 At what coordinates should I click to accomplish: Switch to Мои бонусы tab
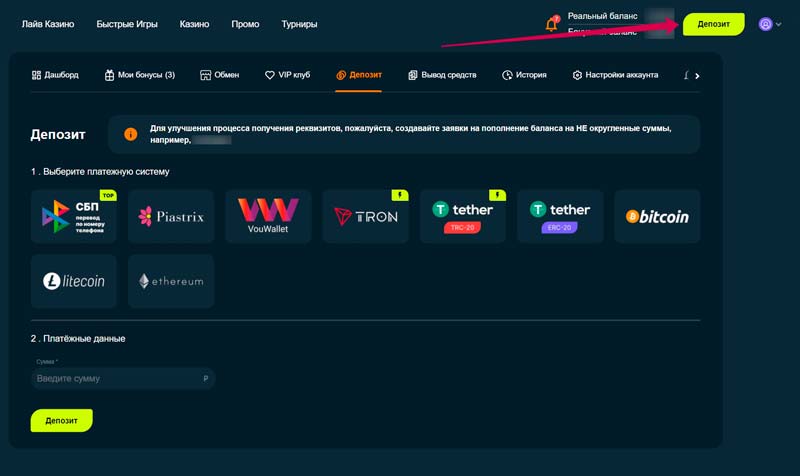click(x=139, y=75)
